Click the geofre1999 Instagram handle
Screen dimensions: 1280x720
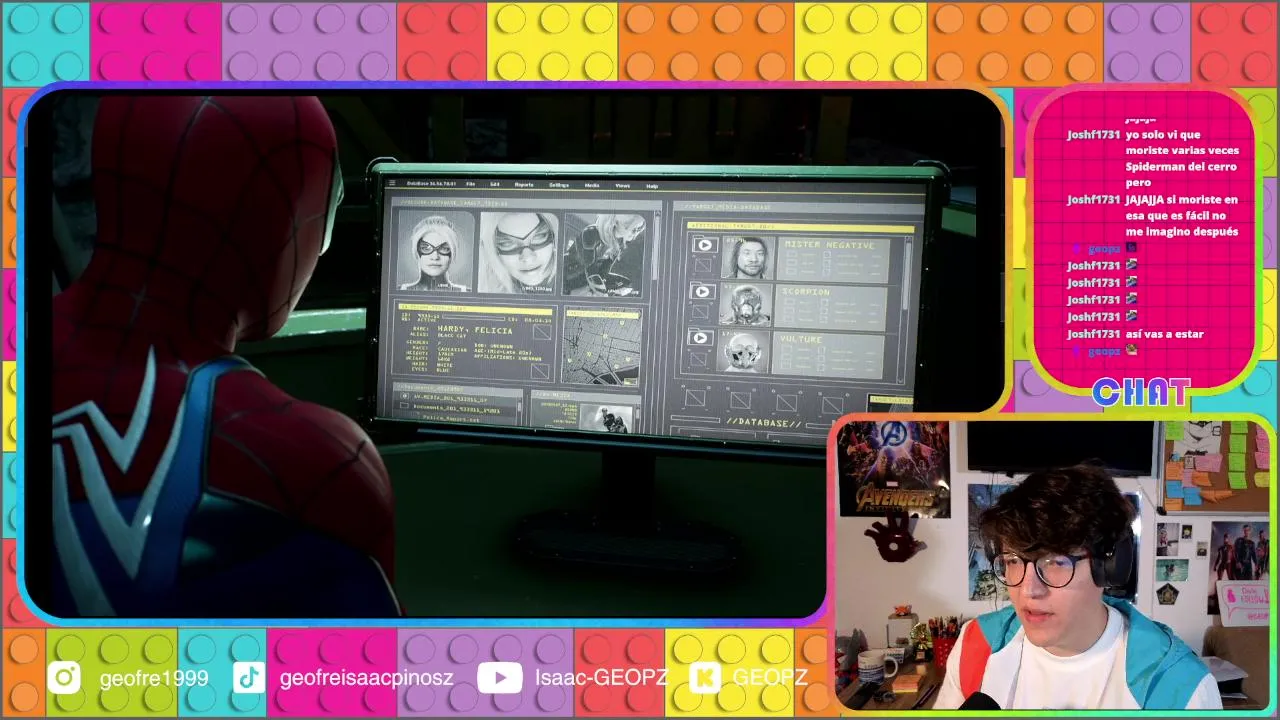(154, 678)
